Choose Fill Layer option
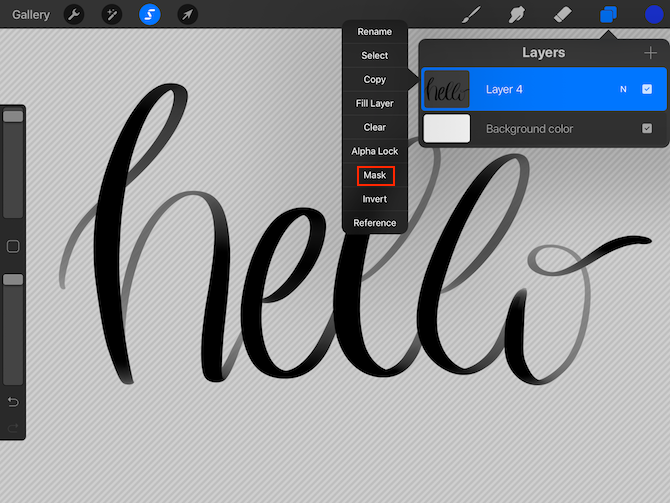 click(375, 103)
